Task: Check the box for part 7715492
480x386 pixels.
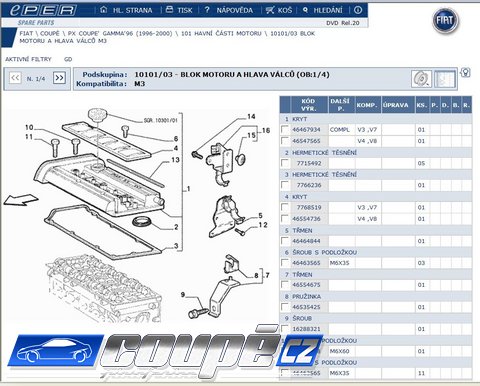Action: [285, 163]
